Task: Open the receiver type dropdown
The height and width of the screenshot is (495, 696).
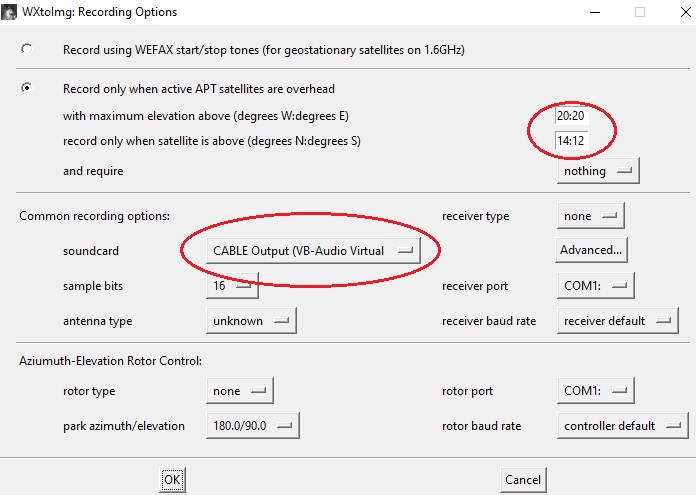Action: point(589,216)
